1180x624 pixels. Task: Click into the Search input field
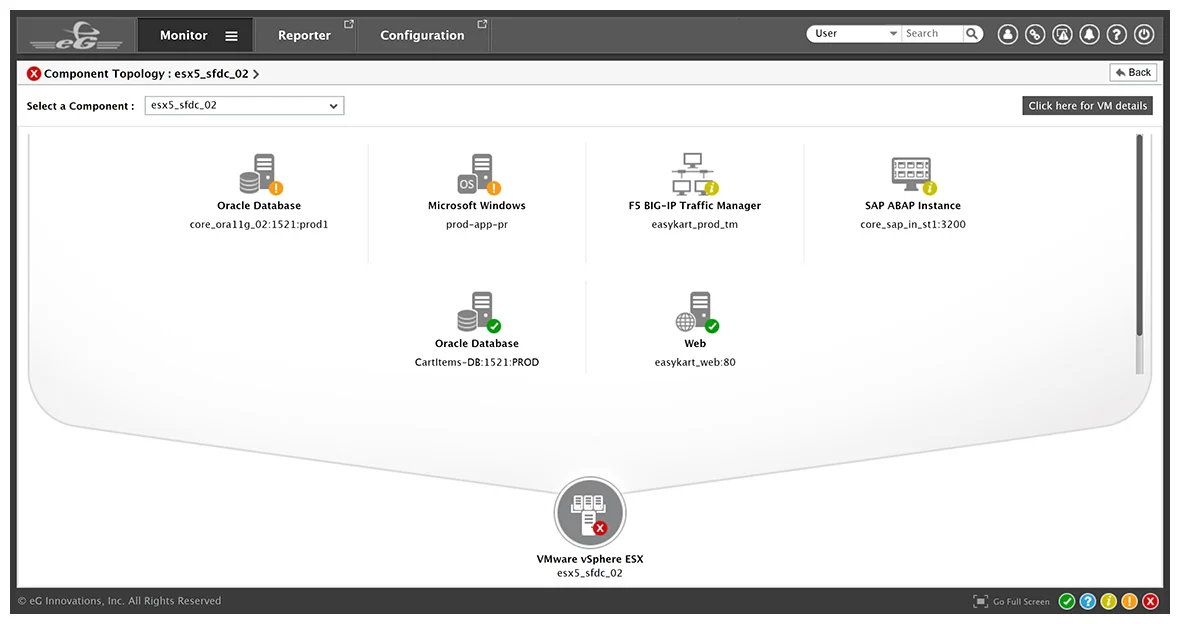932,34
